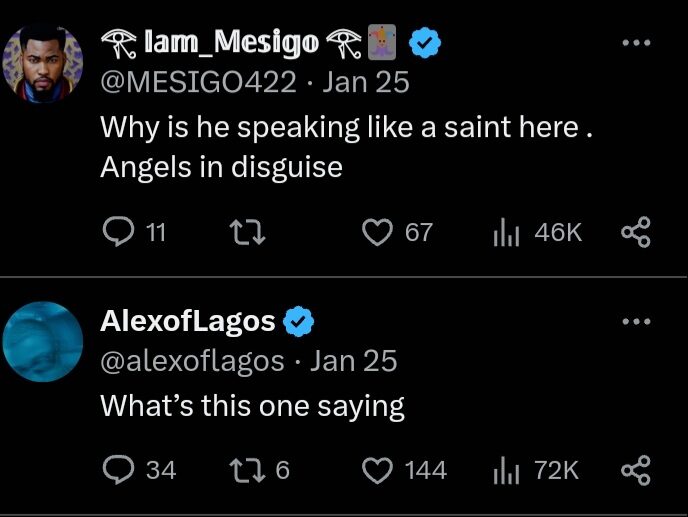This screenshot has width=688, height=517.
Task: Open more options for AlexofLagos's tweet
Action: (636, 322)
